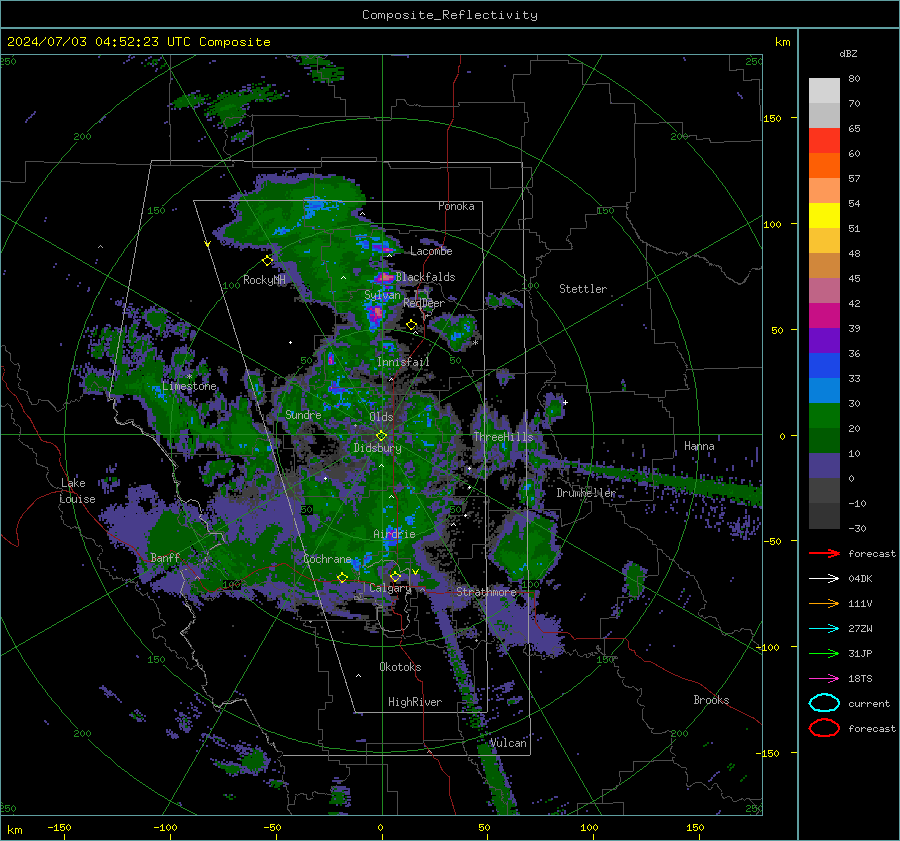Click the Sundre town label
This screenshot has width=900, height=841.
click(x=303, y=414)
